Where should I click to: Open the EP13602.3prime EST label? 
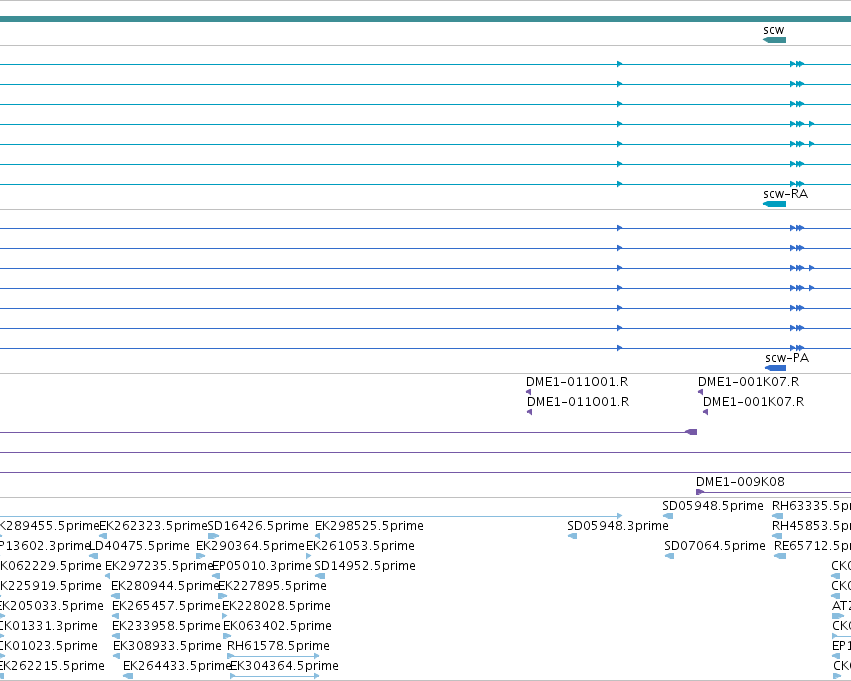tap(43, 545)
